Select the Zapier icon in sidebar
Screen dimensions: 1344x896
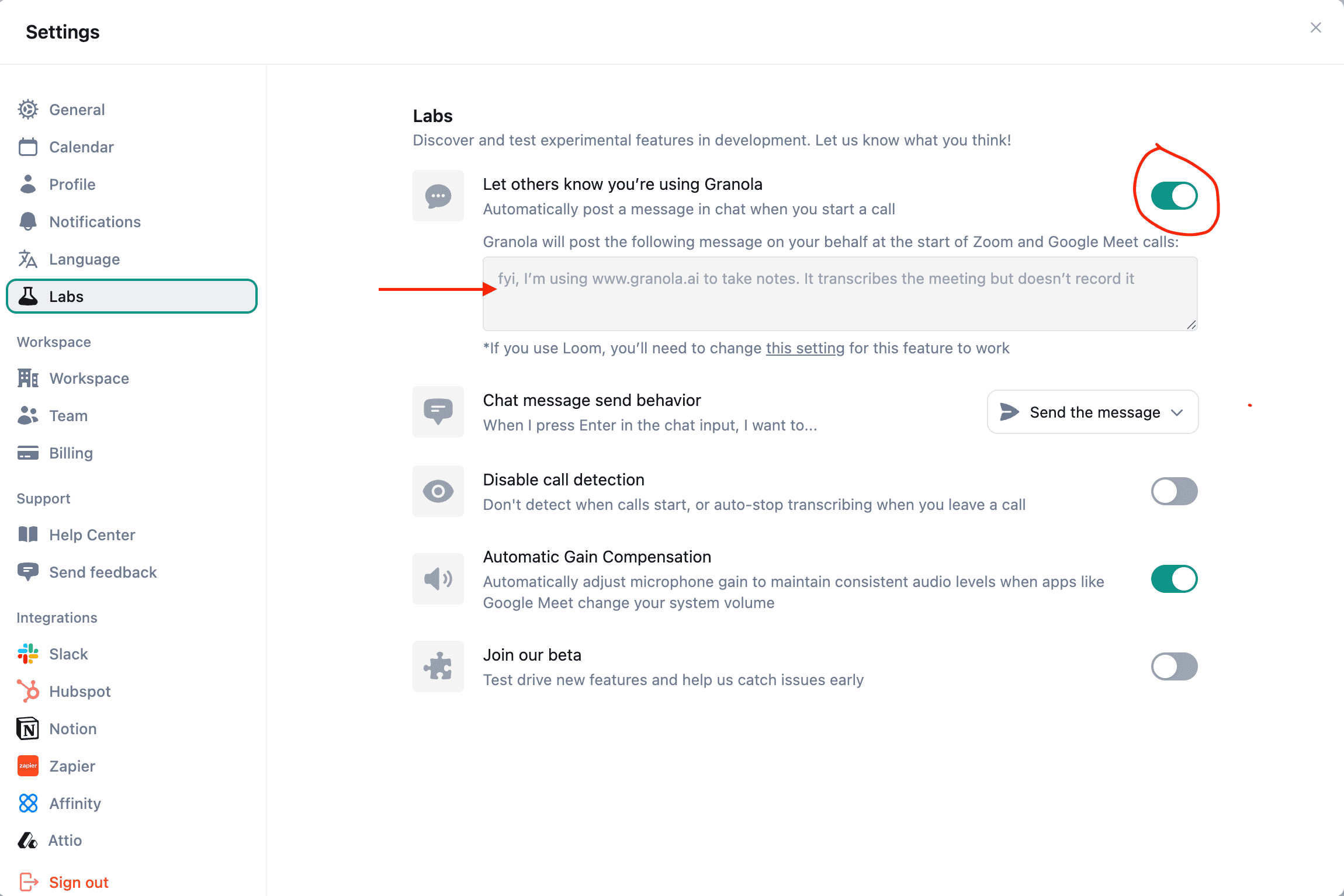point(28,766)
